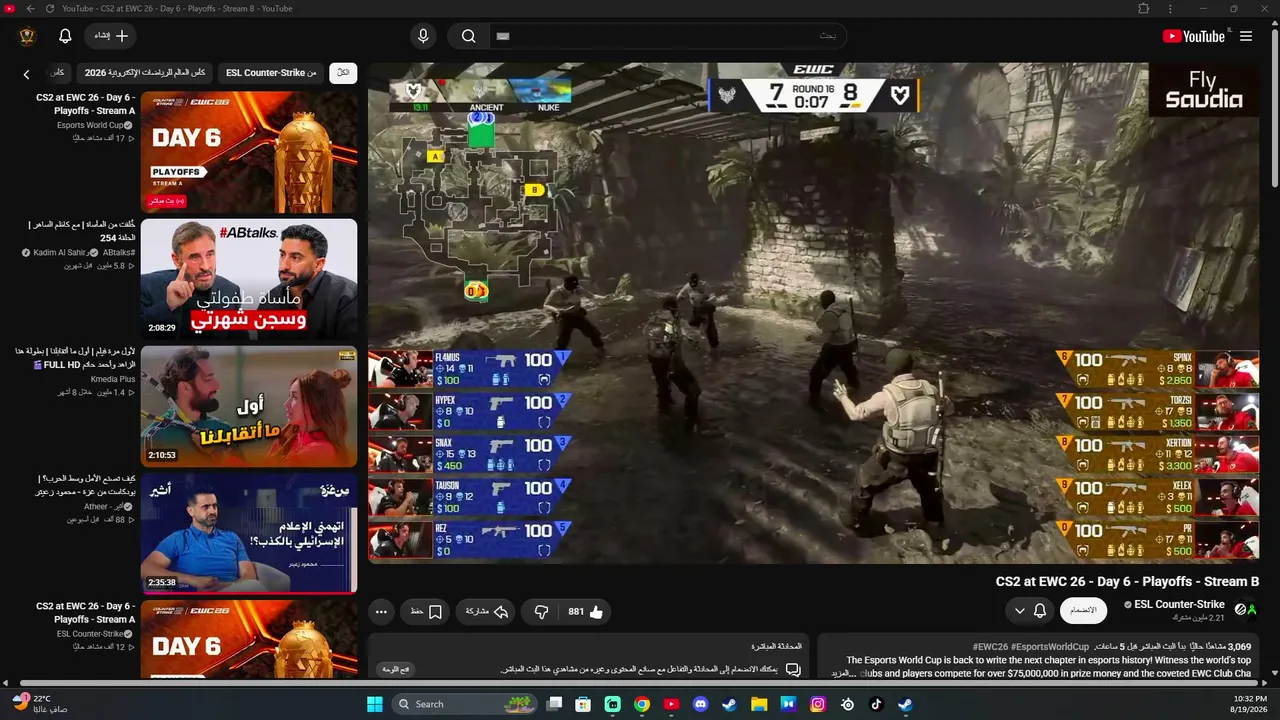Open the Atheer interview video thumbnail
This screenshot has width=1280, height=720.
click(x=249, y=533)
